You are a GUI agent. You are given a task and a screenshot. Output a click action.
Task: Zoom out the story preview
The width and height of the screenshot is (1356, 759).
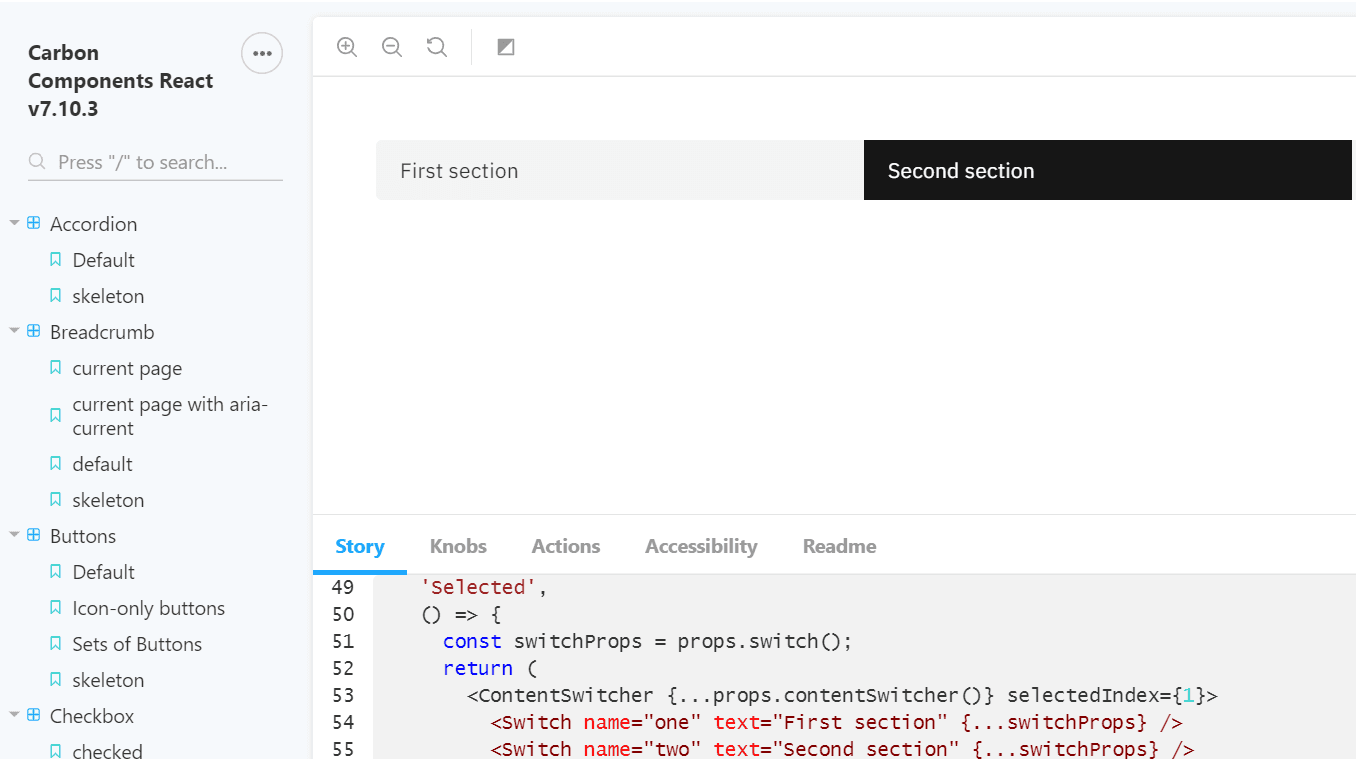[392, 47]
